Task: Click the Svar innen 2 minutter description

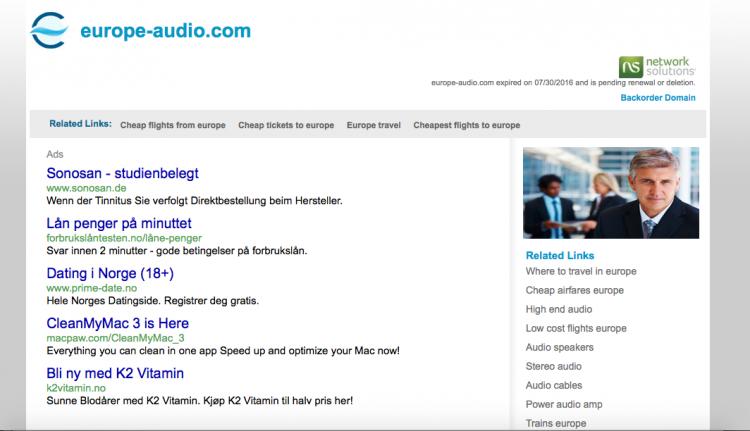Action: pos(176,251)
